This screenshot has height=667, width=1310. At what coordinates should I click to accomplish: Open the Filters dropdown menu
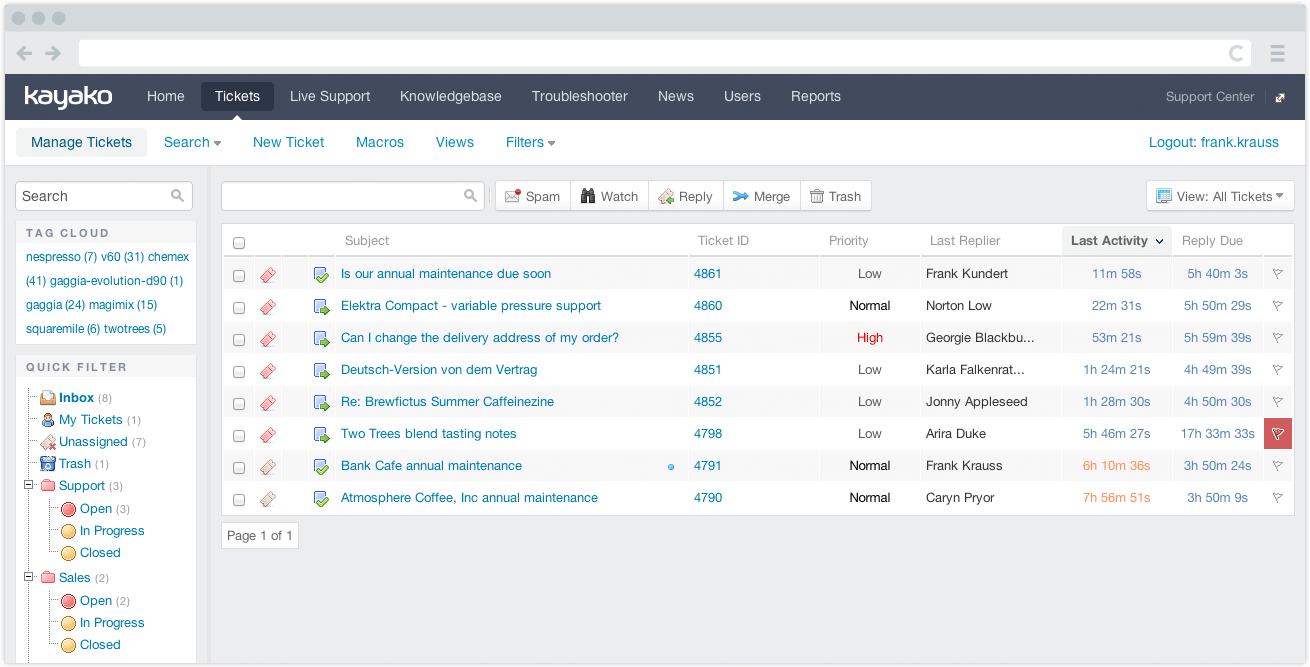coord(530,142)
